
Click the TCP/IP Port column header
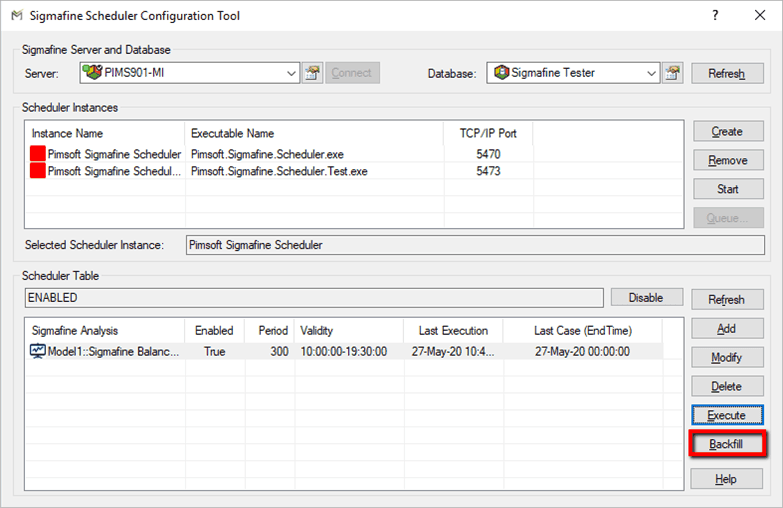coord(488,133)
